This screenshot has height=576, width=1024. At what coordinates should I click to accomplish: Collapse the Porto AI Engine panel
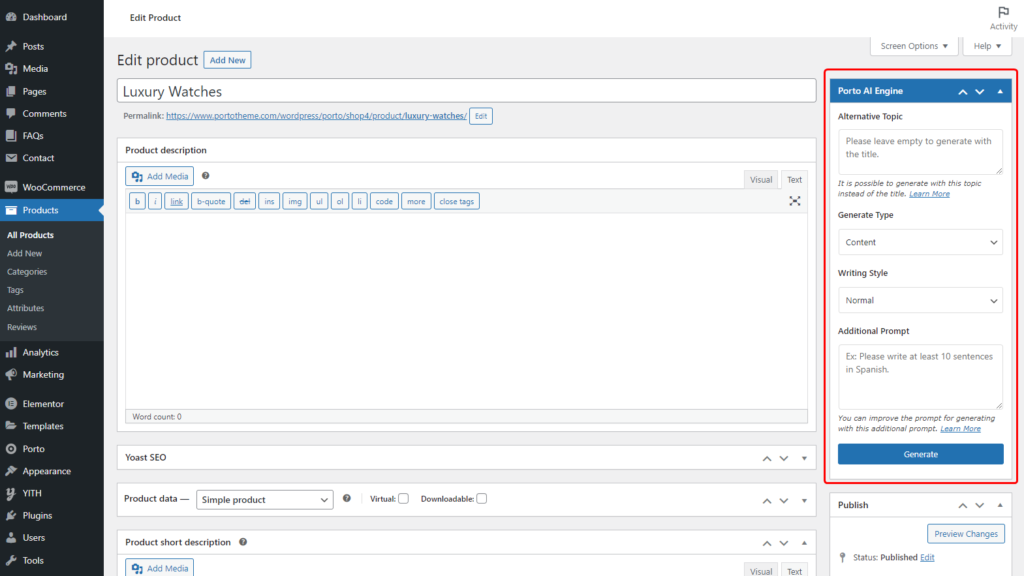pos(1000,91)
